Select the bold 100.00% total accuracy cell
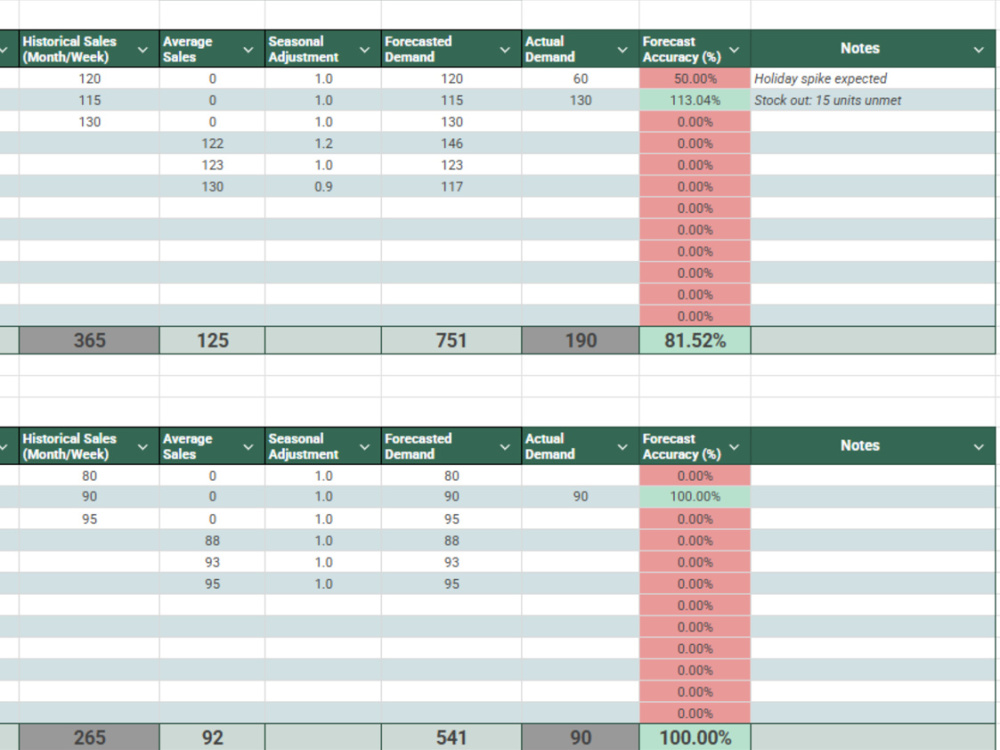The width and height of the screenshot is (1000, 750). click(695, 737)
